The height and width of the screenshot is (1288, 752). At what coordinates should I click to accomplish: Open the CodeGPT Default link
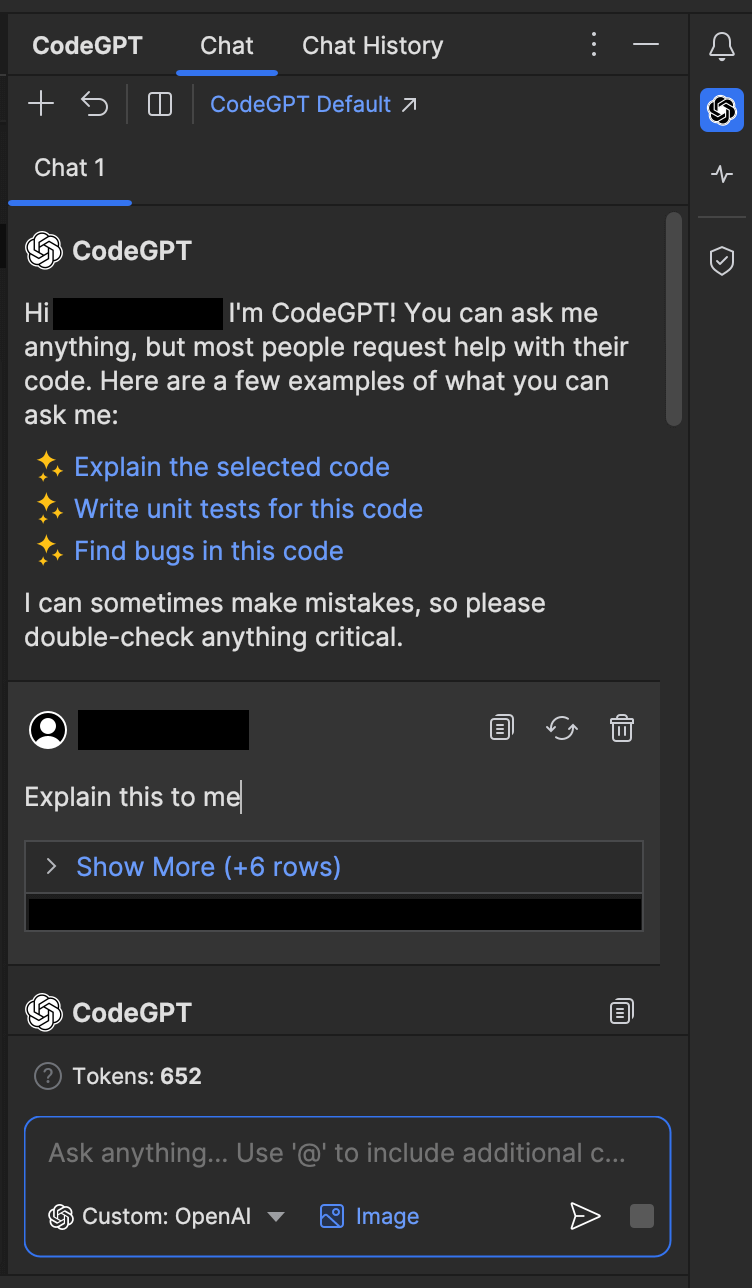[314, 104]
